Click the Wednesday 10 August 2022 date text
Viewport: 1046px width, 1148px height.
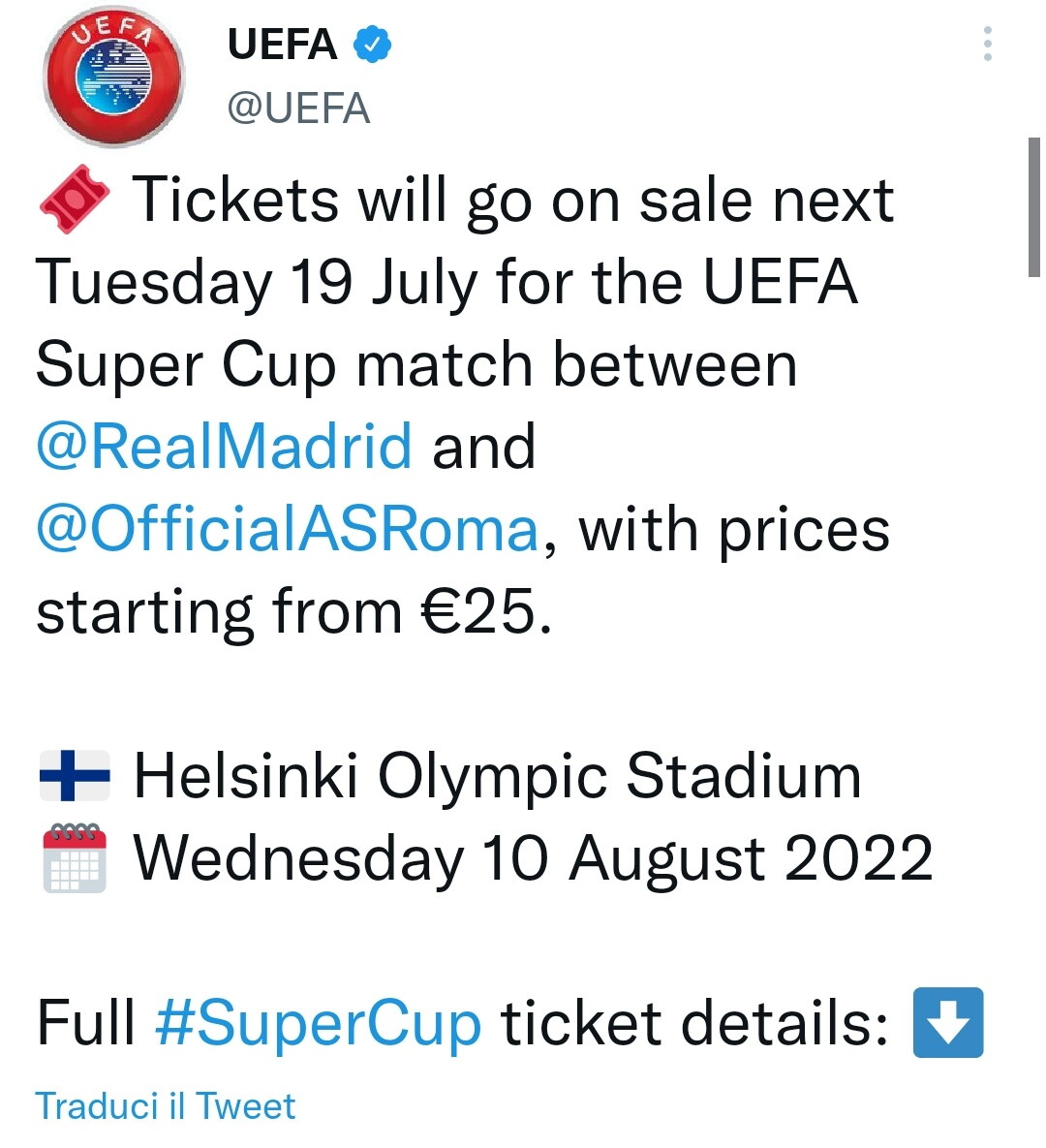click(x=533, y=859)
